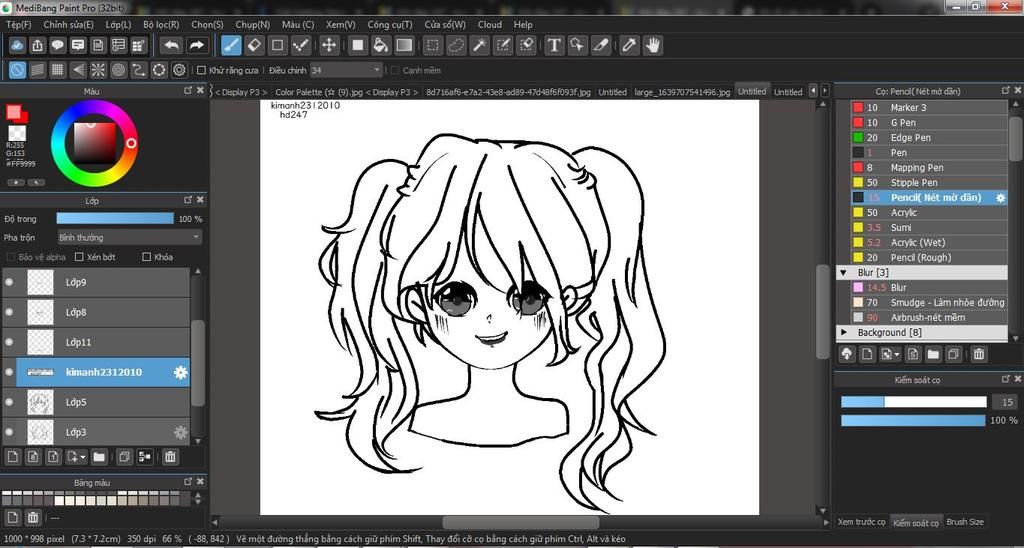This screenshot has width=1024, height=548.
Task: Duplicate layer in layer panel
Action: tap(123, 457)
